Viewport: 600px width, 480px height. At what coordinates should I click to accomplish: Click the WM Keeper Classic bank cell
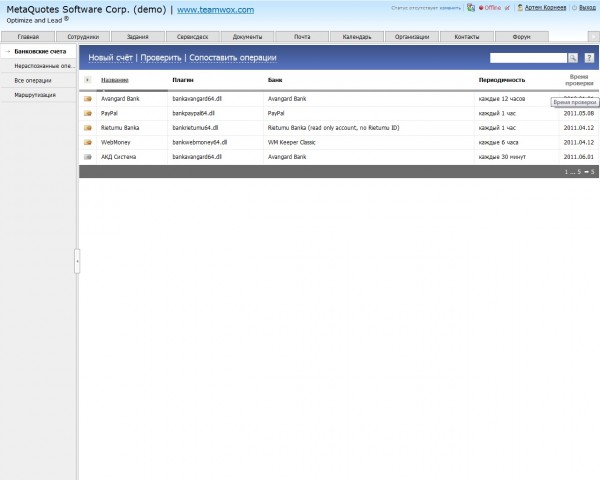coord(292,142)
